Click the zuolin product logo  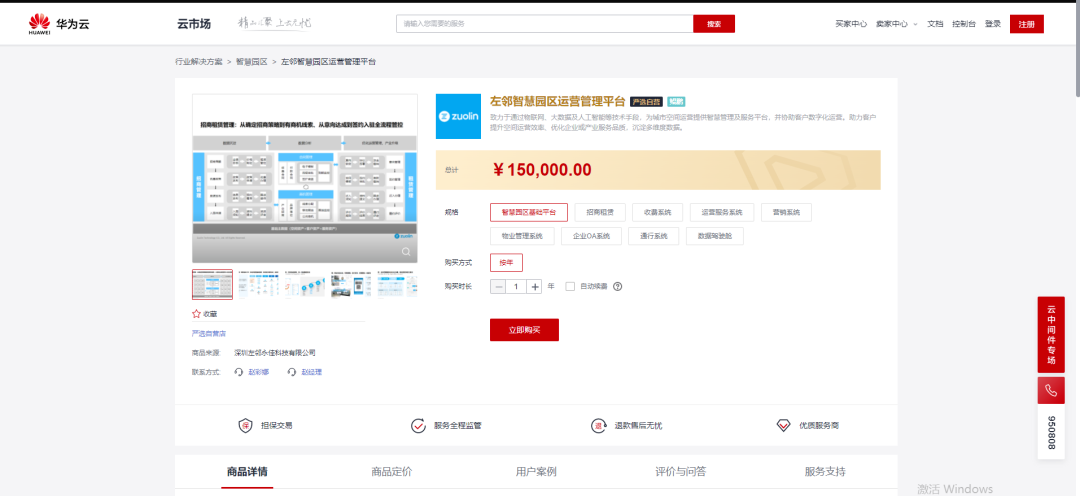click(458, 116)
